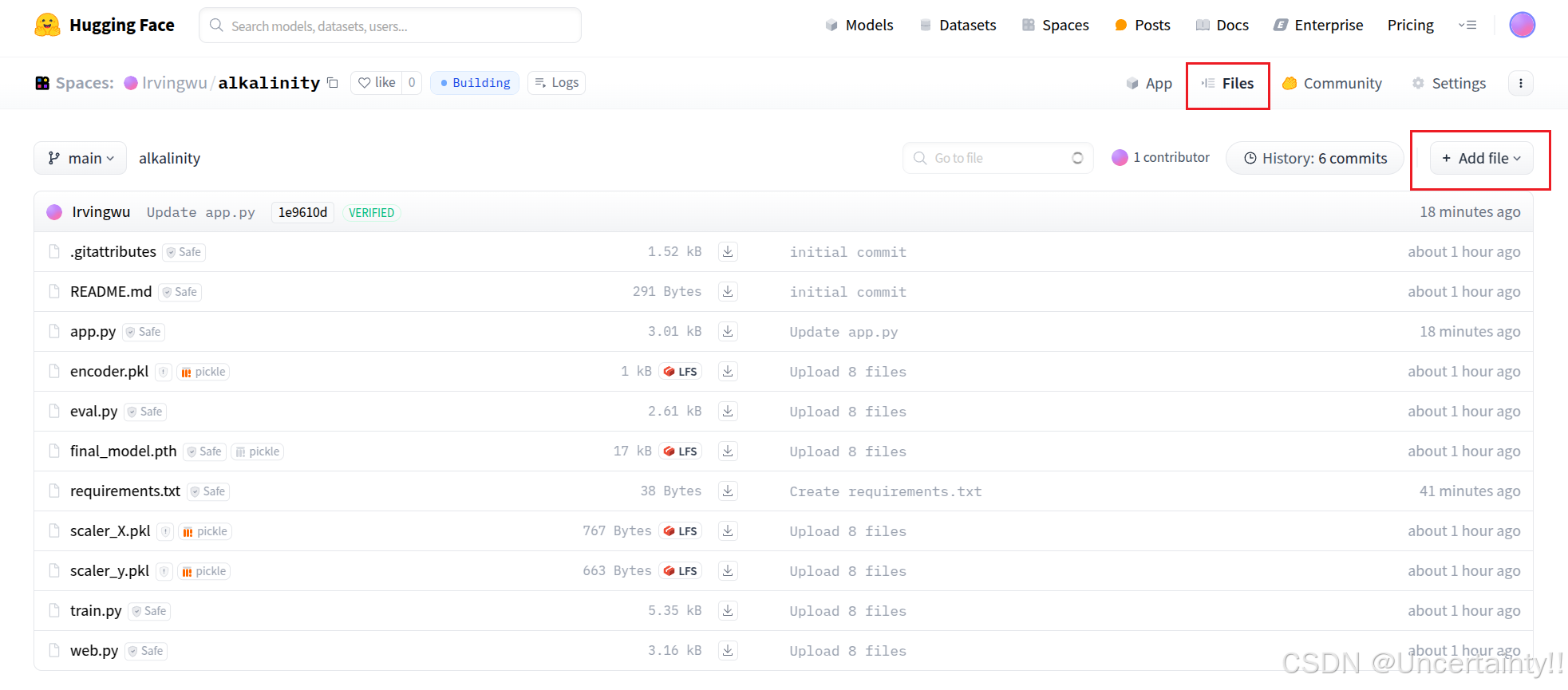The width and height of the screenshot is (1568, 690).
Task: Download the app.py file
Action: pyautogui.click(x=728, y=332)
